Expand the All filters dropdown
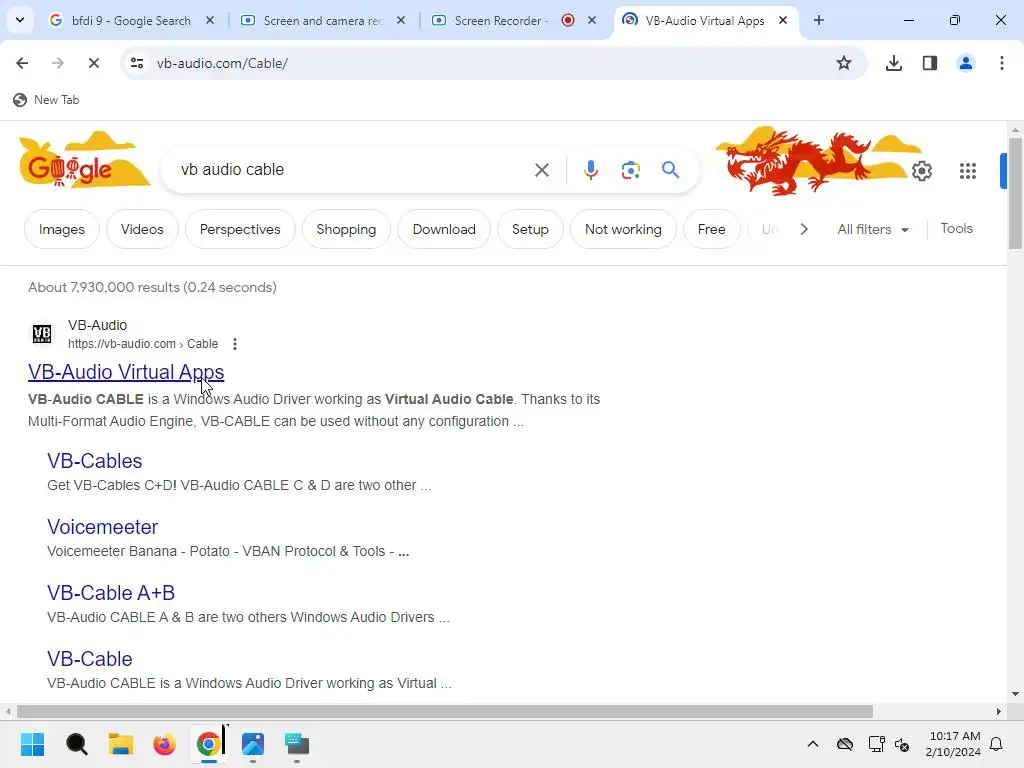1024x768 pixels. [873, 229]
